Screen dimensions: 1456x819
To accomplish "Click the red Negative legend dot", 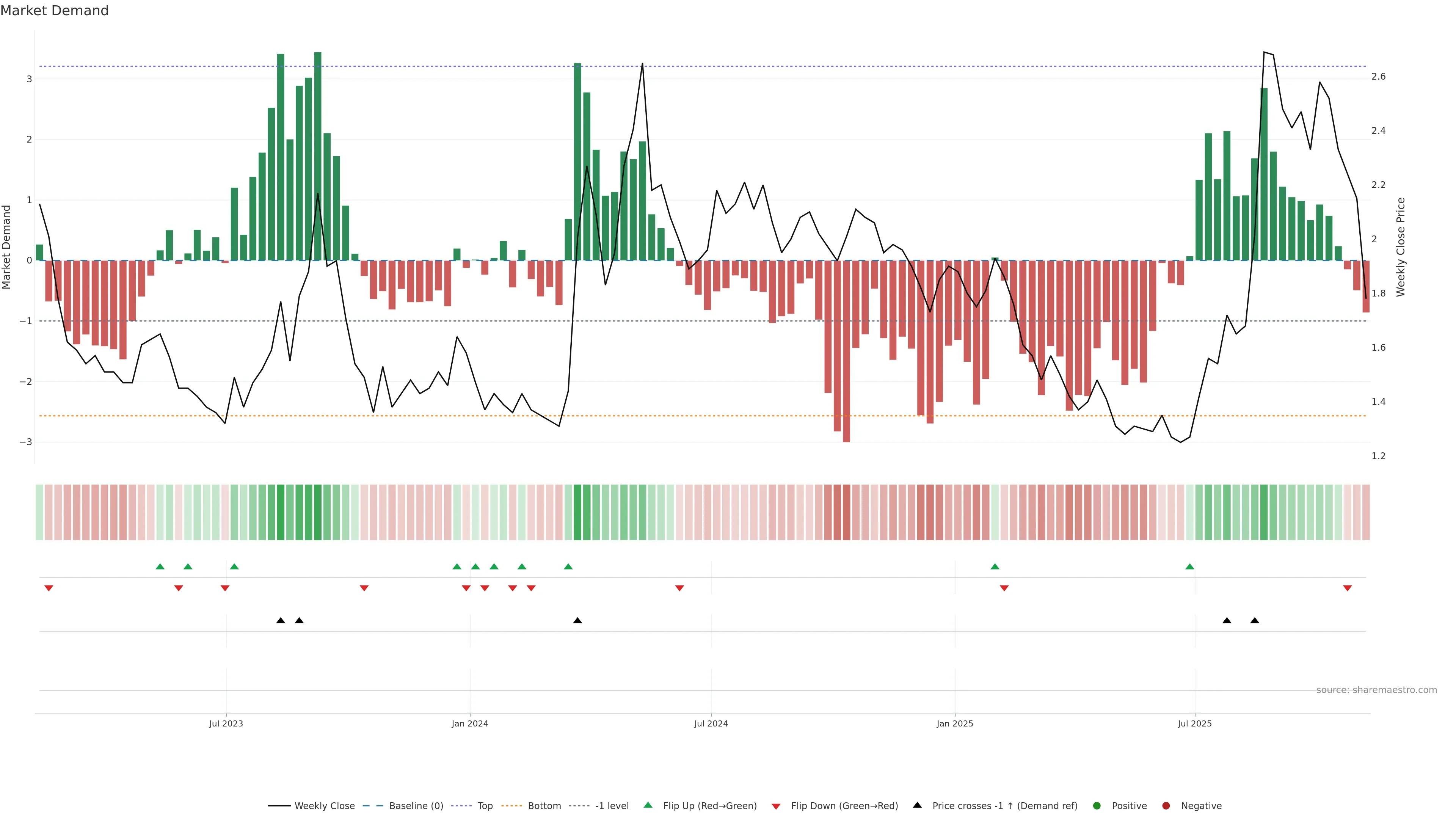I will (1166, 806).
